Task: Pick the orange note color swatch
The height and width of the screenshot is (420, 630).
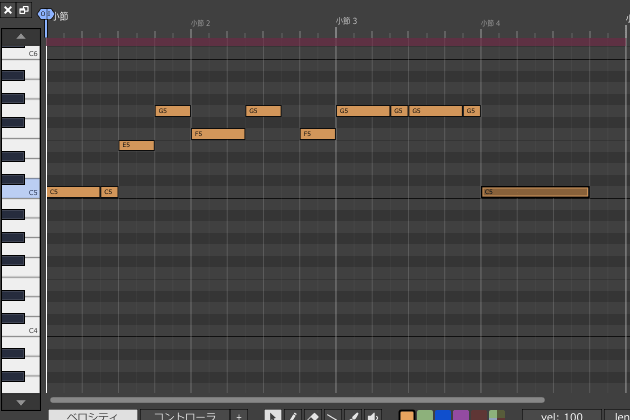Action: click(407, 415)
